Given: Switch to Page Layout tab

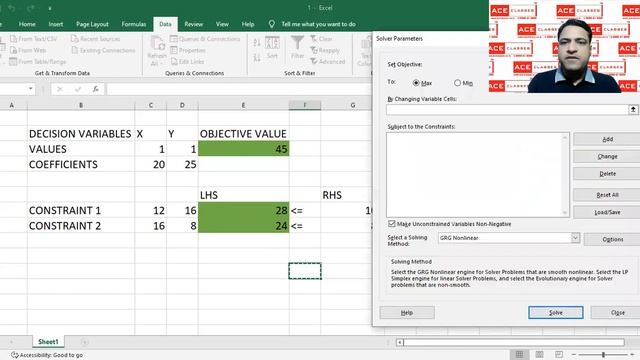Looking at the screenshot, I should 92,24.
